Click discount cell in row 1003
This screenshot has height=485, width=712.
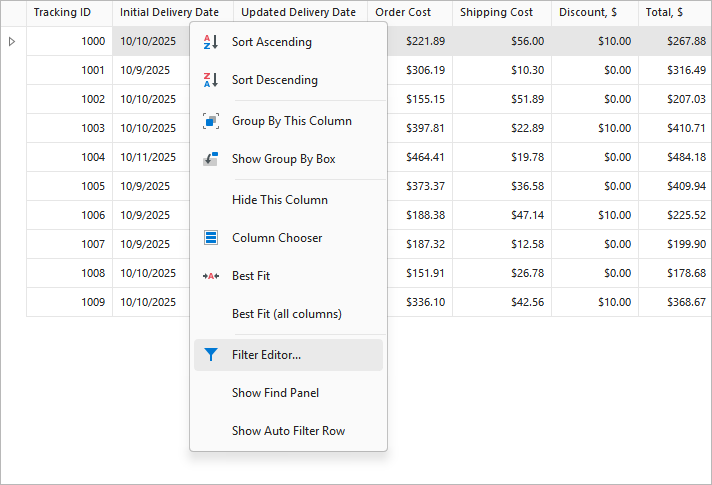pos(595,129)
